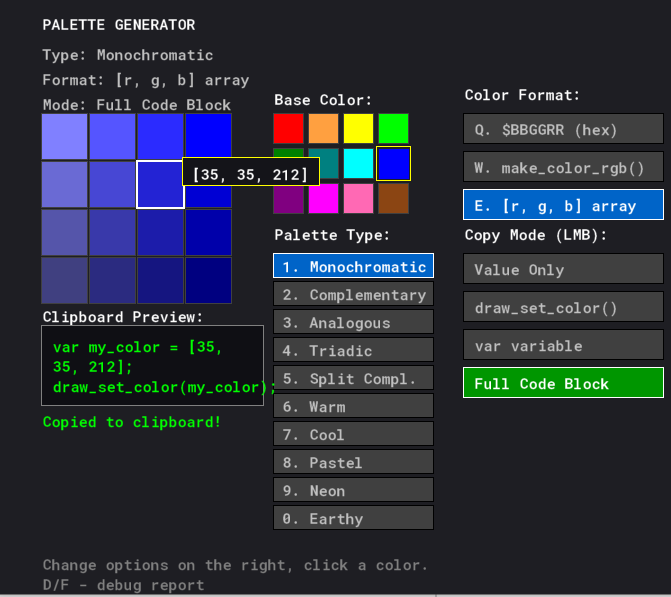671x597 pixels.
Task: Select the [r, g, b] array format
Action: (x=563, y=205)
